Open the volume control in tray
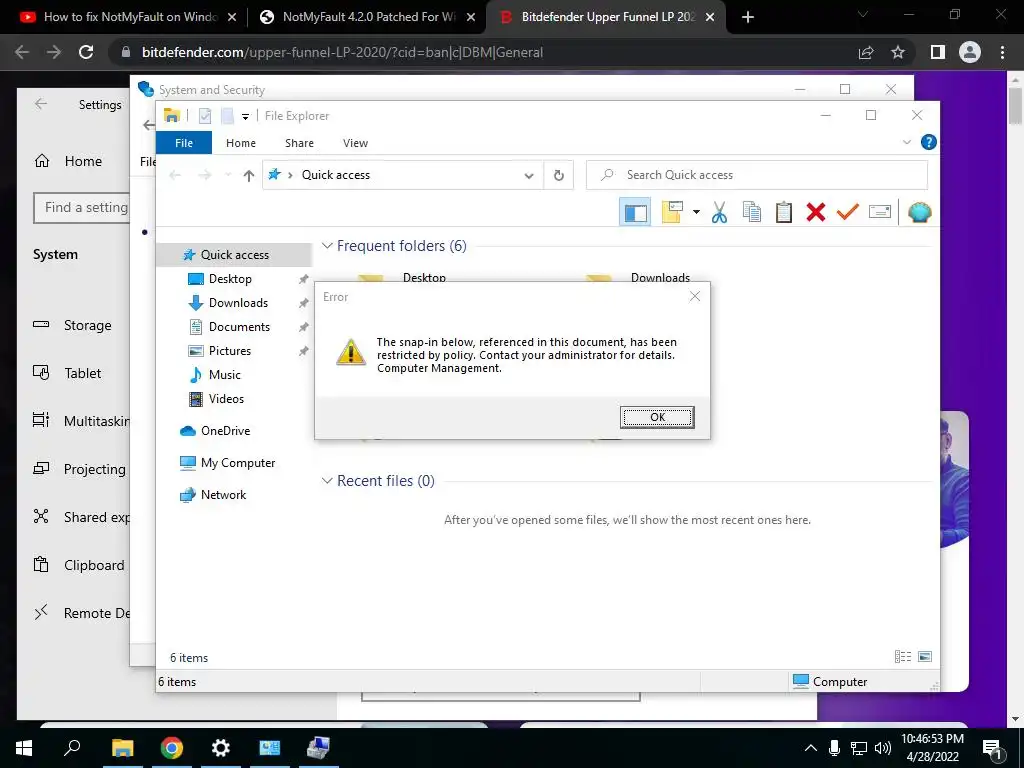1024x768 pixels. click(883, 748)
